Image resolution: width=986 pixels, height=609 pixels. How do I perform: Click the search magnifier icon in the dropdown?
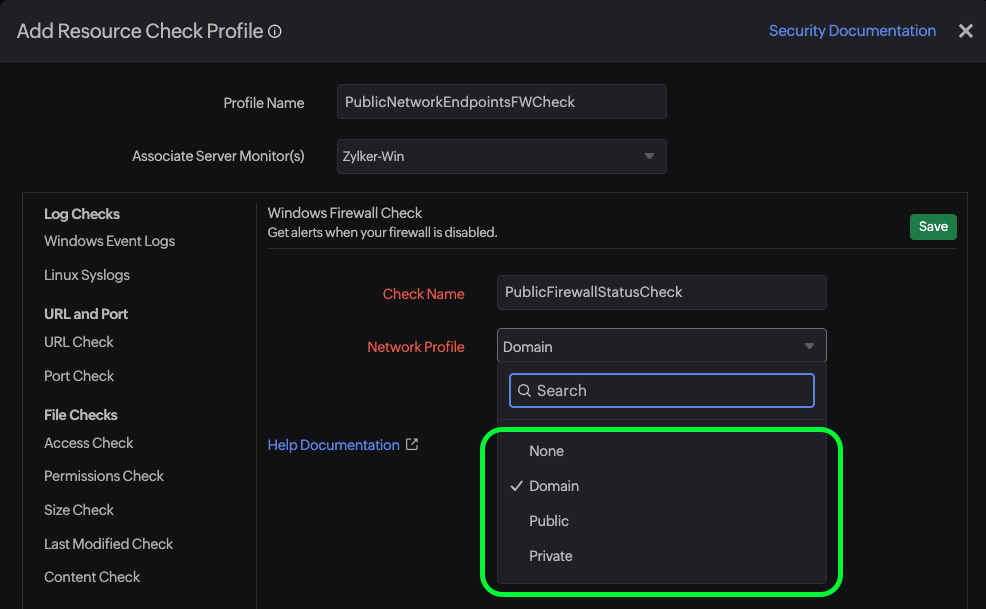pyautogui.click(x=525, y=390)
